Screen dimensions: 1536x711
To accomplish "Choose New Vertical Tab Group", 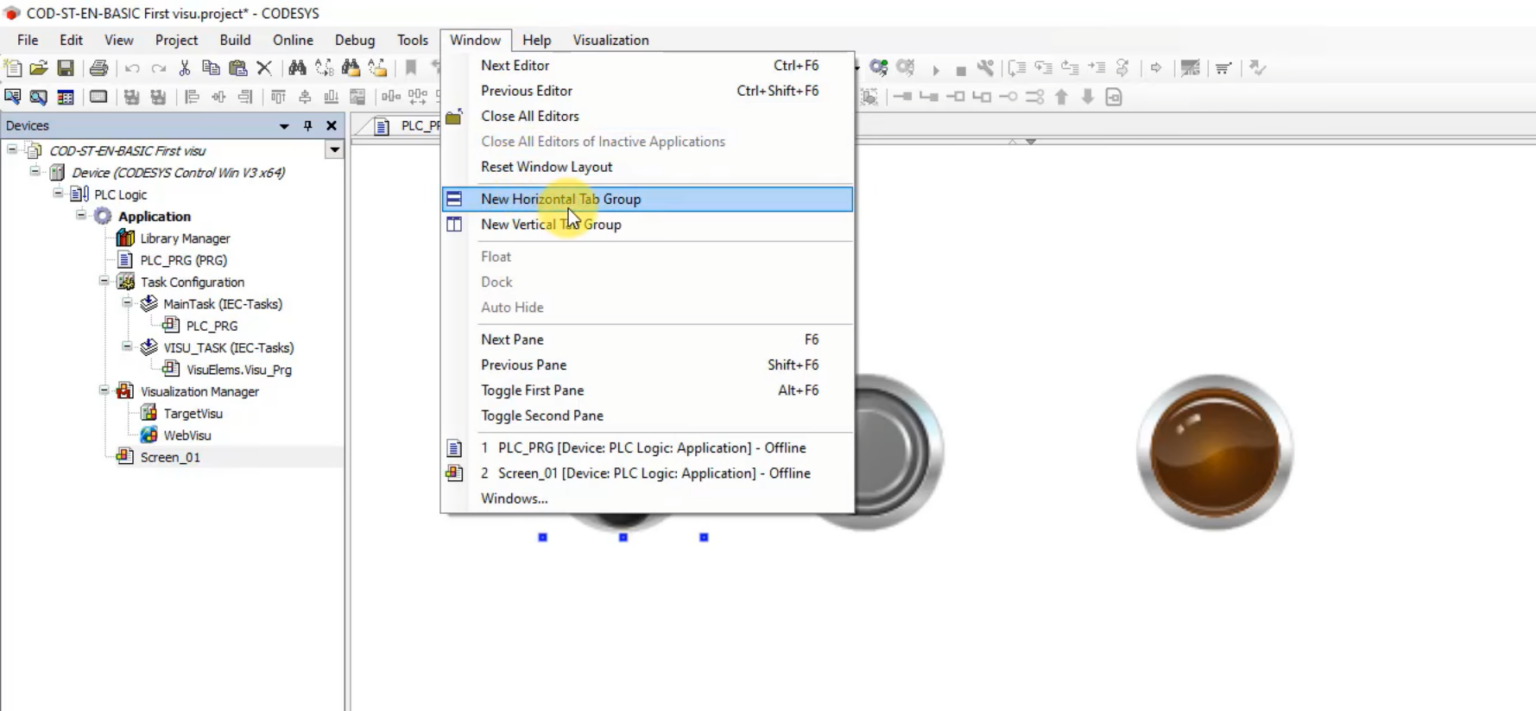I will pyautogui.click(x=550, y=224).
